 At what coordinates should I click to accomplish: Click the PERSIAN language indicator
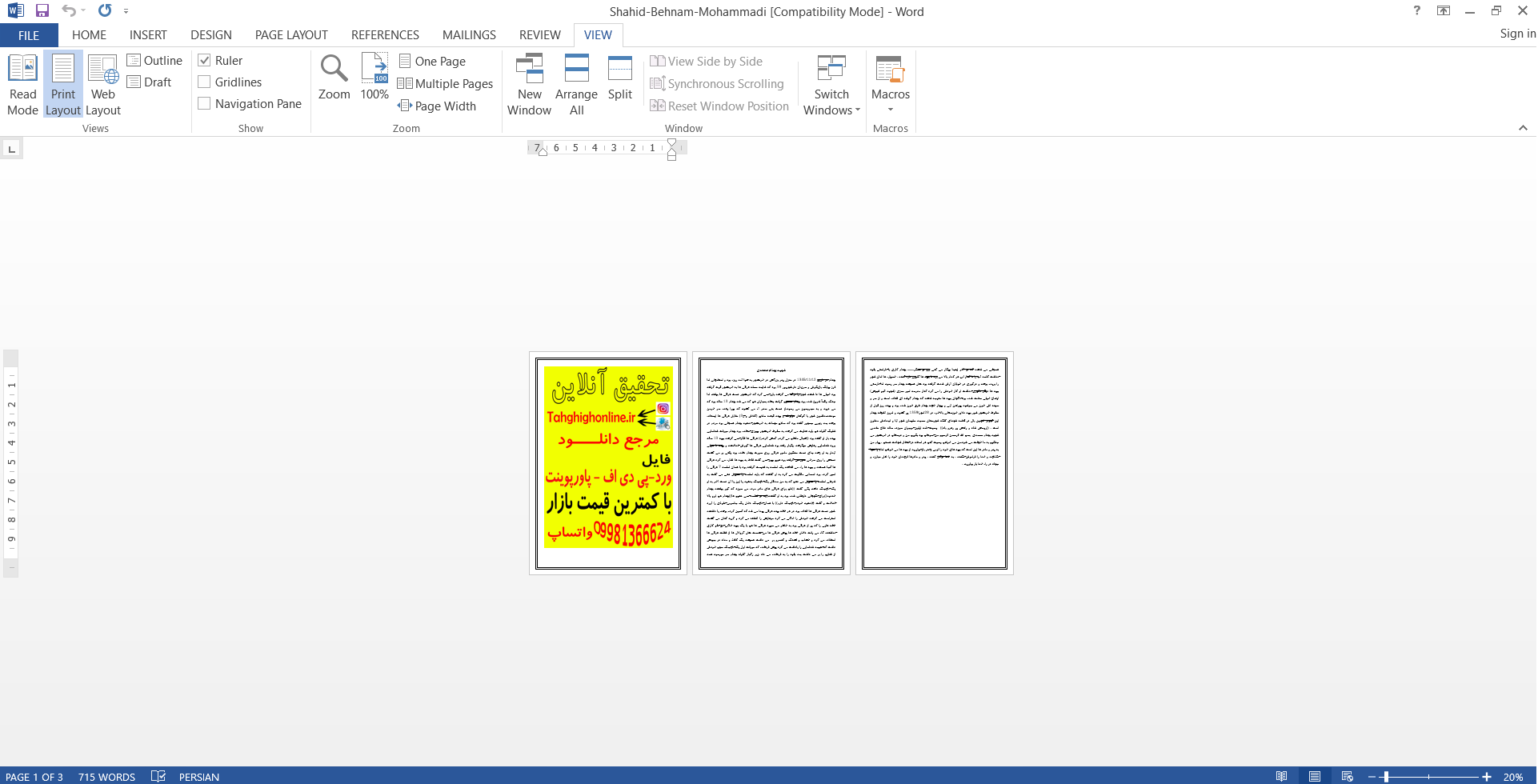point(199,777)
